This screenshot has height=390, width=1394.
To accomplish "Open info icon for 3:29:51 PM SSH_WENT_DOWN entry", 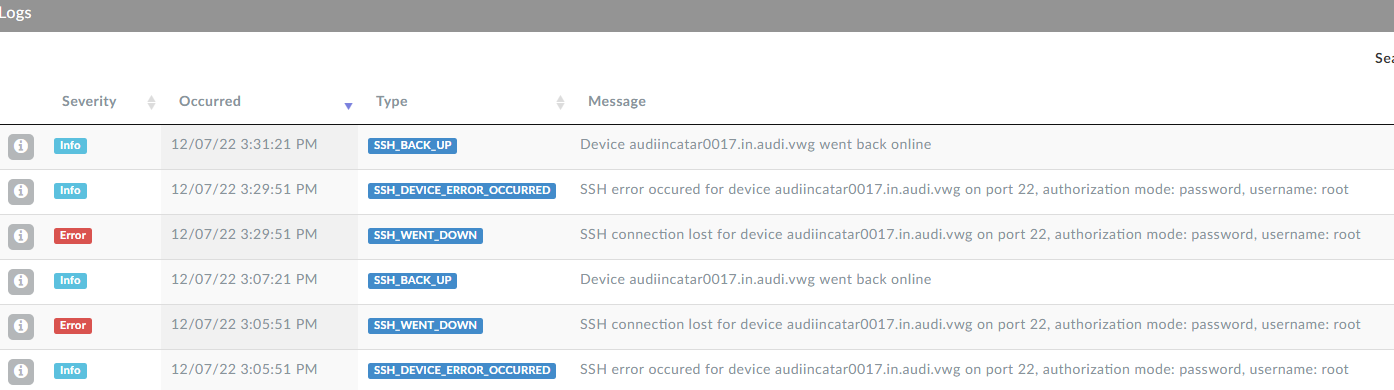I will (21, 236).
